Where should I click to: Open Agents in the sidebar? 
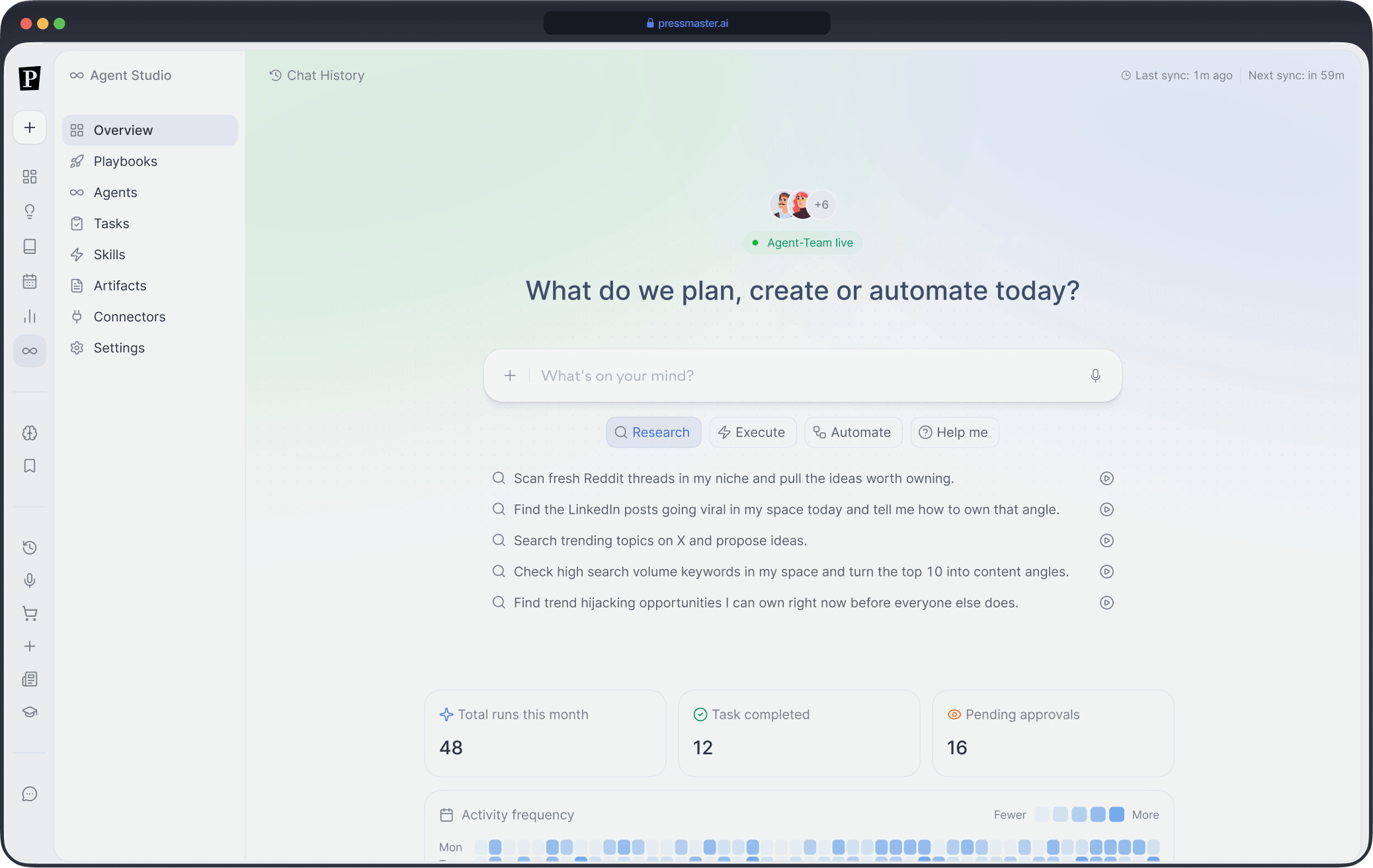click(x=150, y=192)
